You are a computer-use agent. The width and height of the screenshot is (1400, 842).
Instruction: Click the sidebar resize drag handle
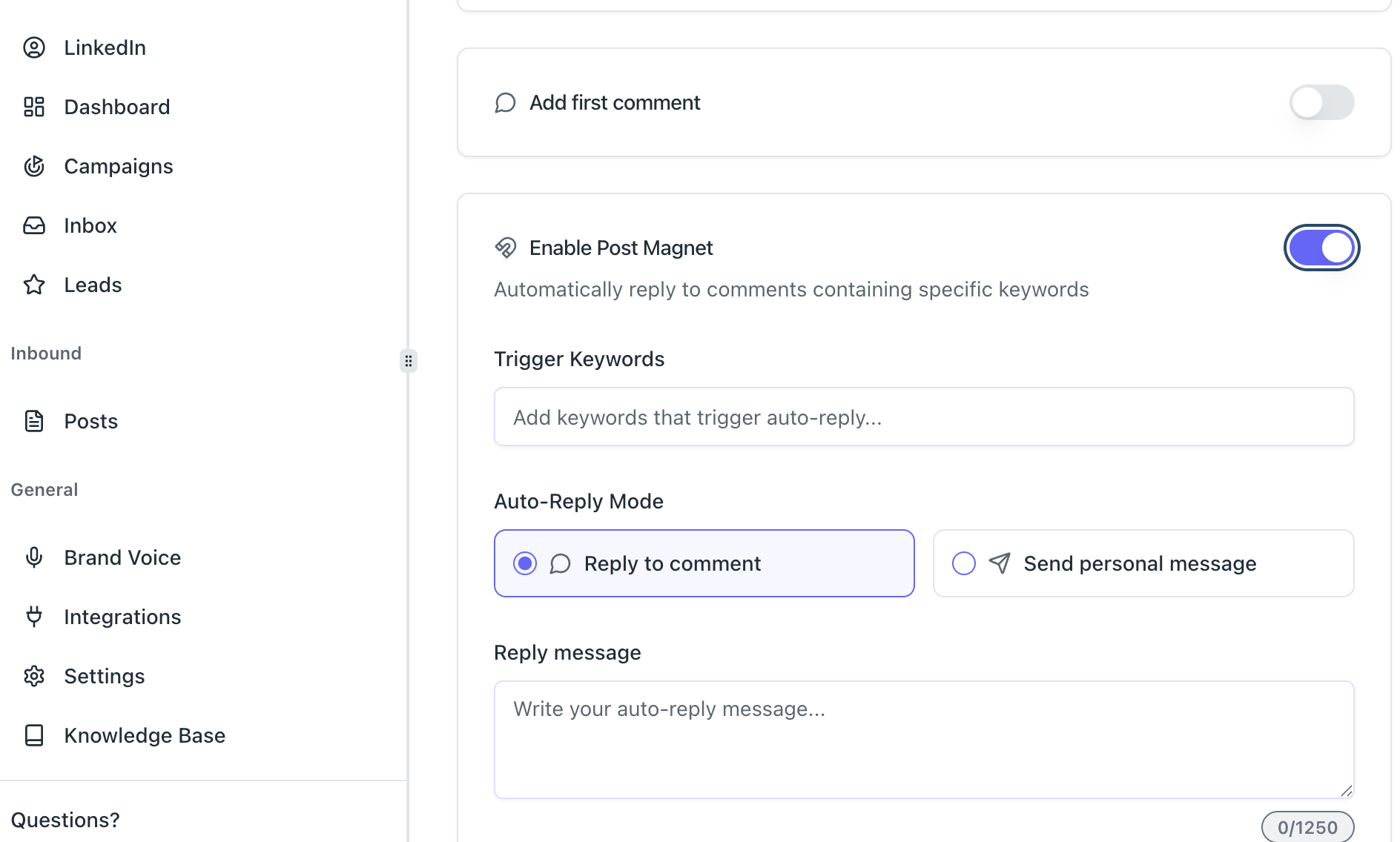[x=409, y=361]
